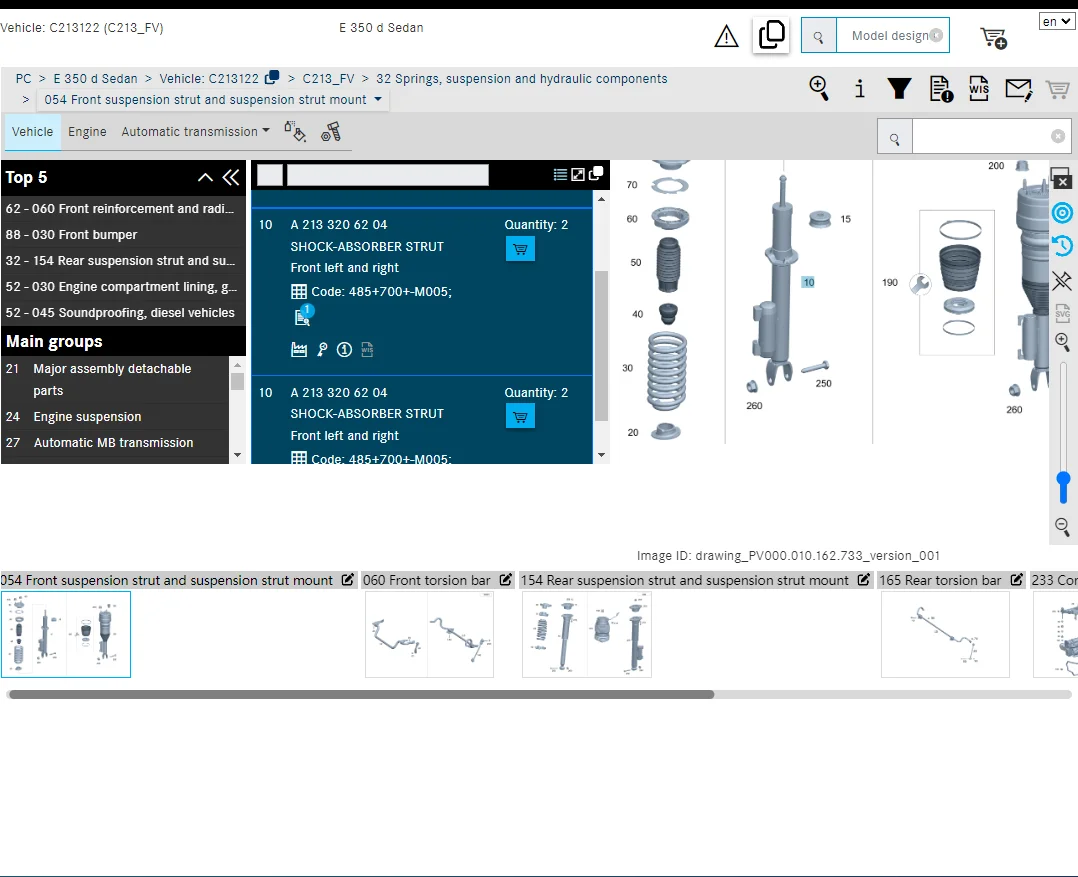Open the information 'i' icon
The width and height of the screenshot is (1078, 877).
[x=859, y=89]
